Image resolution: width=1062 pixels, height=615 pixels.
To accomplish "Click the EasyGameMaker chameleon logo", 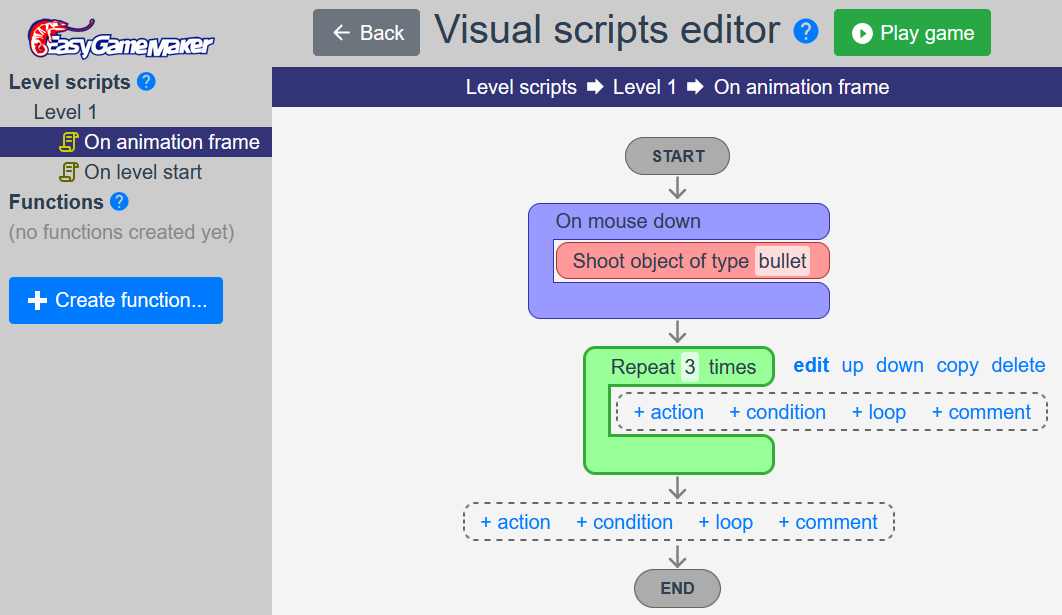I will pos(120,39).
